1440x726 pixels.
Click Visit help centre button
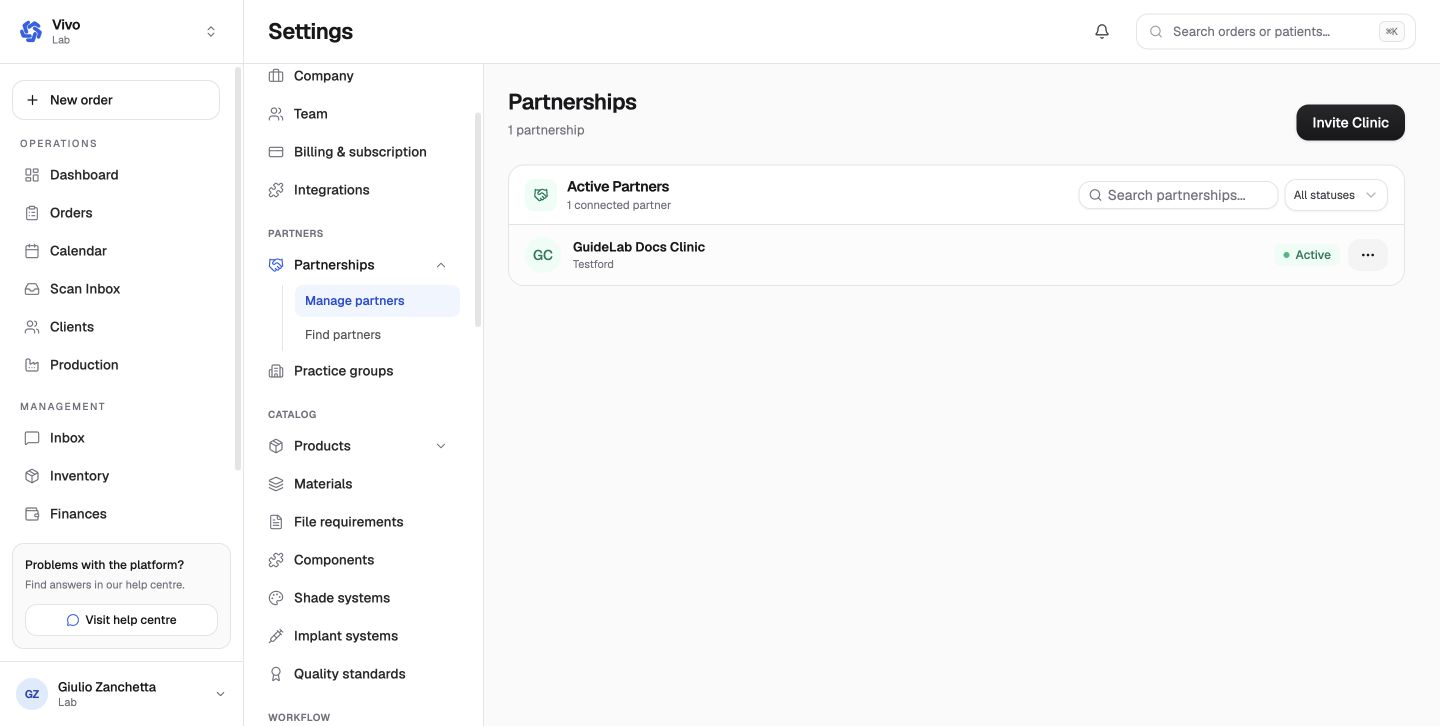point(121,620)
